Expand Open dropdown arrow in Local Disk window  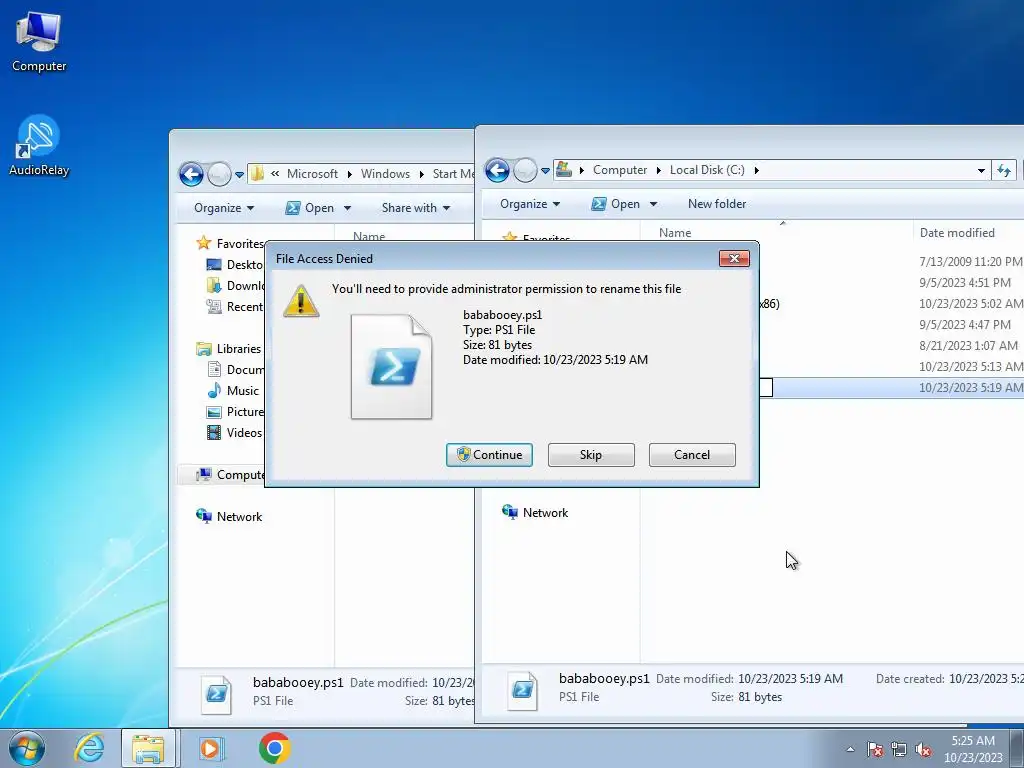[x=653, y=204]
